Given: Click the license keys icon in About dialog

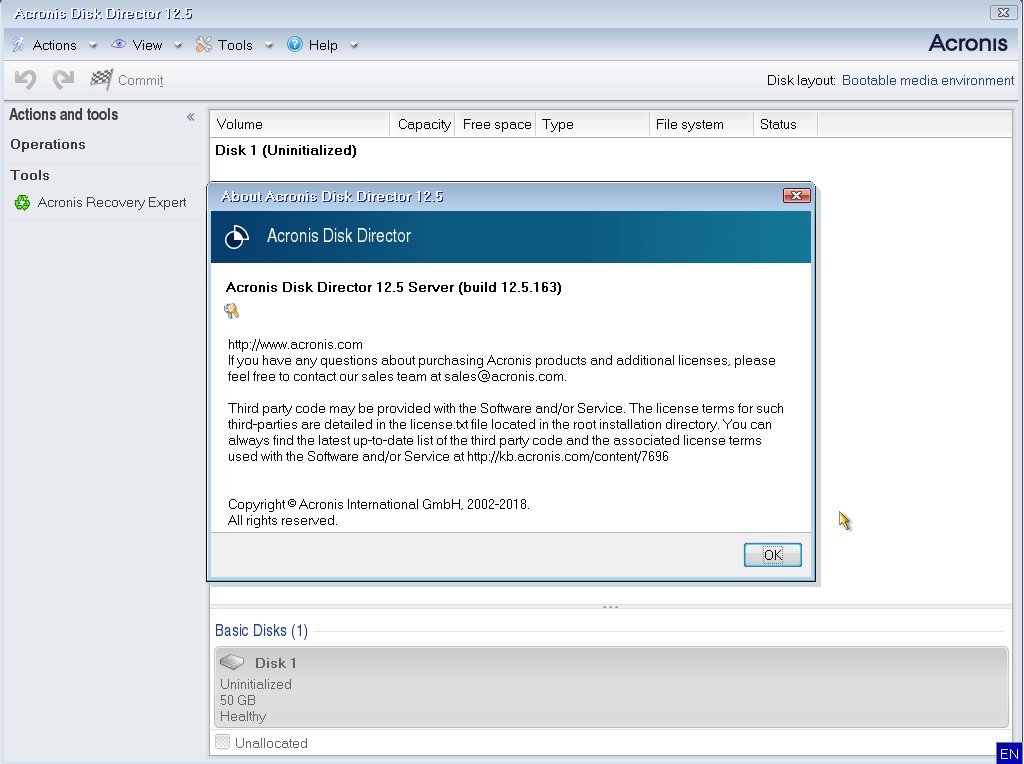Looking at the screenshot, I should (231, 311).
